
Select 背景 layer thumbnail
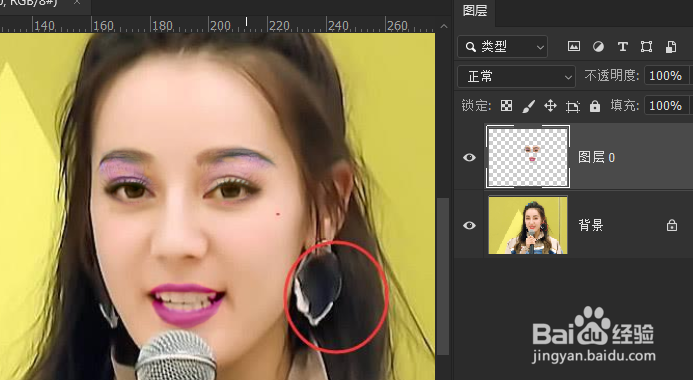point(528,225)
